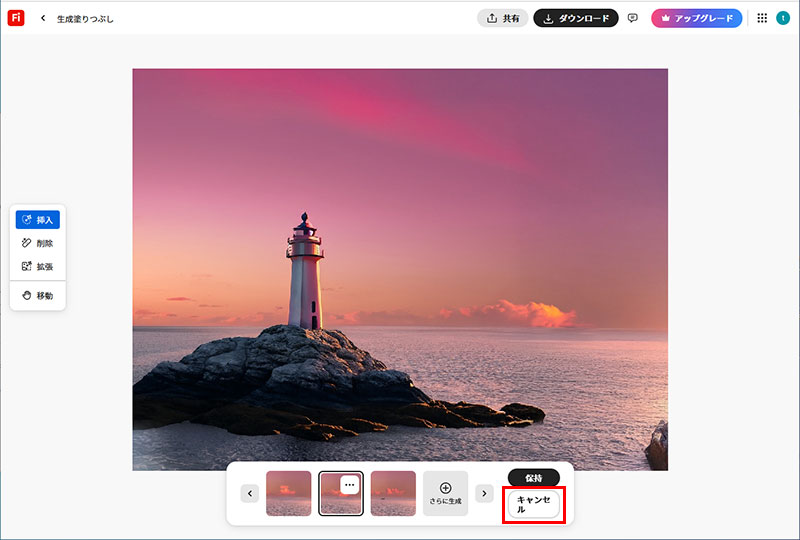Click the 共有 (Share) button
This screenshot has height=540, width=800.
(502, 18)
